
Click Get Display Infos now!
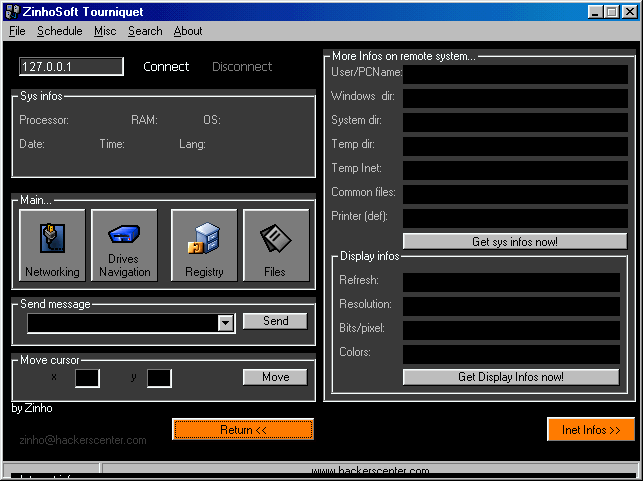pos(510,377)
